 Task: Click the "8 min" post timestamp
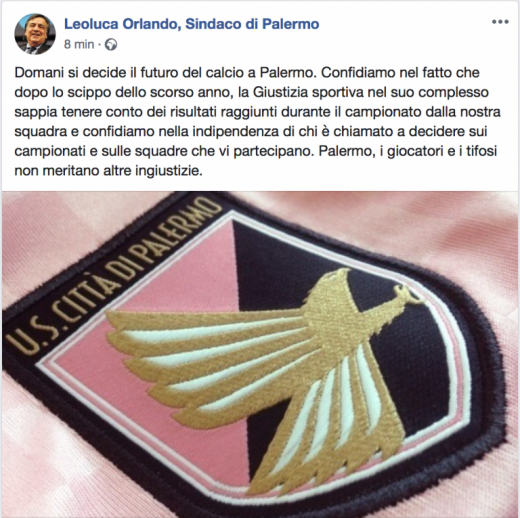[x=79, y=44]
